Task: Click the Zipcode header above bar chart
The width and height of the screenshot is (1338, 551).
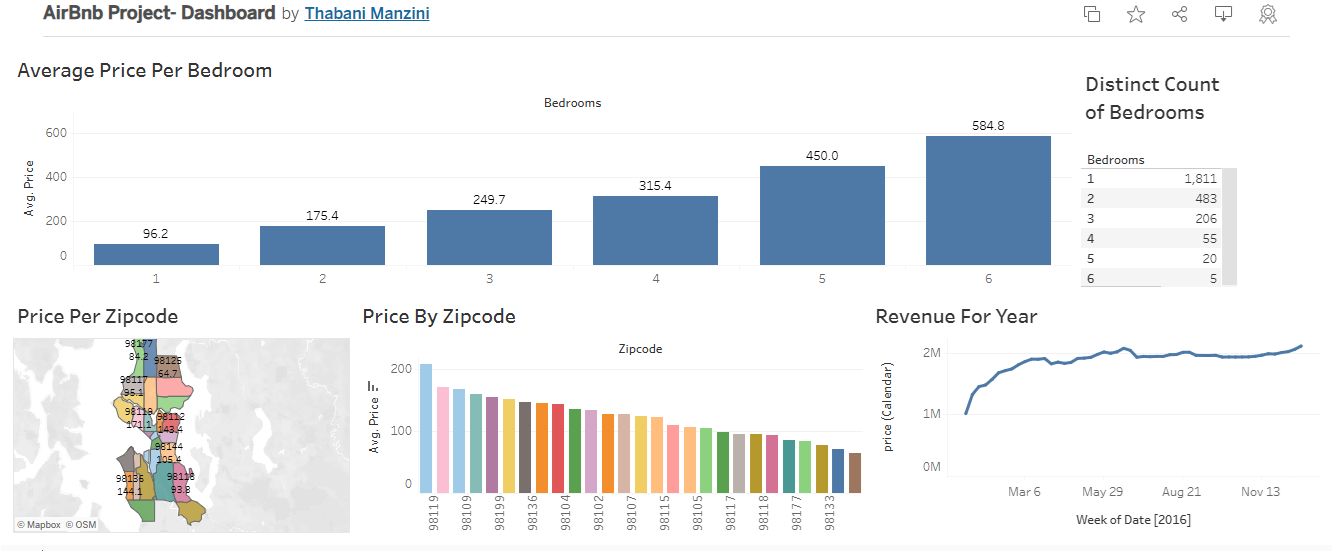Action: 640,349
